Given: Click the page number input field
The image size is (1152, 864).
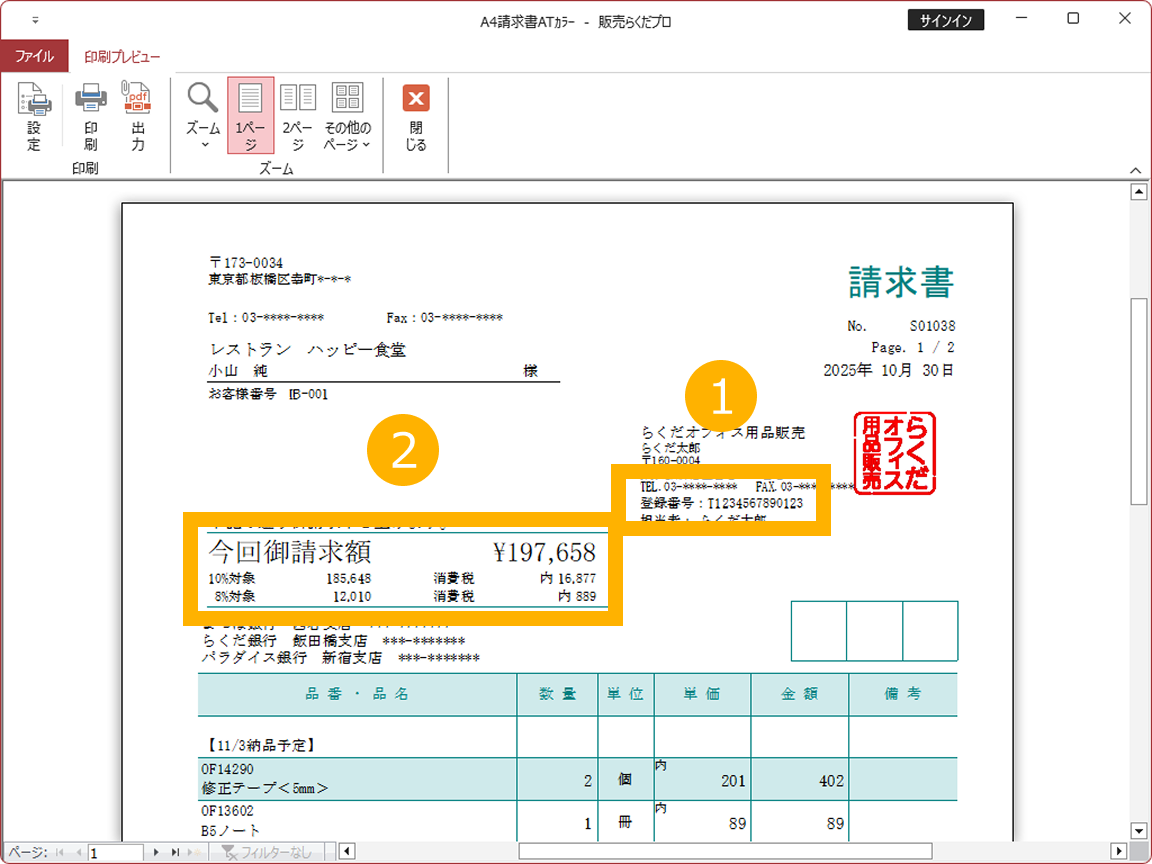Looking at the screenshot, I should tap(114, 852).
